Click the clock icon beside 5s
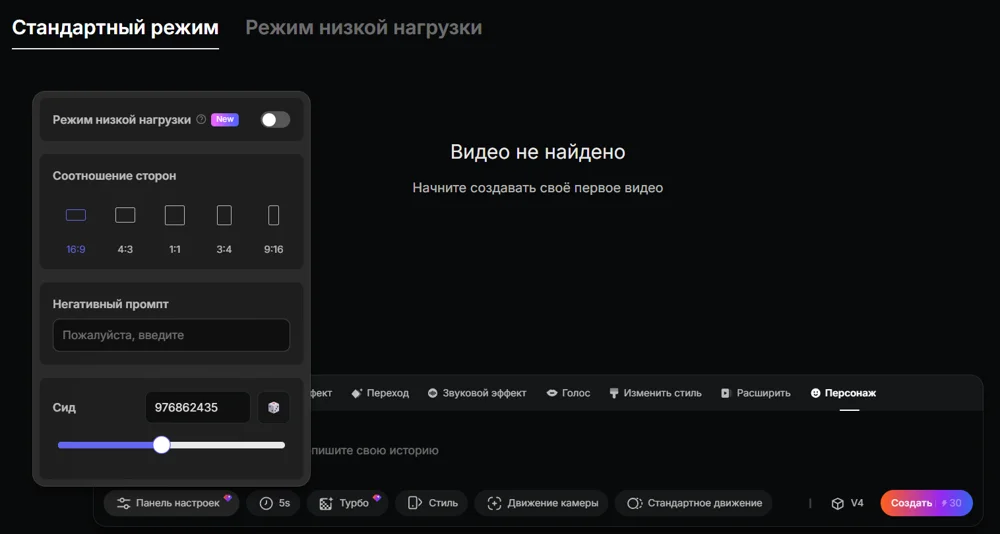The width and height of the screenshot is (1000, 534). (266, 503)
